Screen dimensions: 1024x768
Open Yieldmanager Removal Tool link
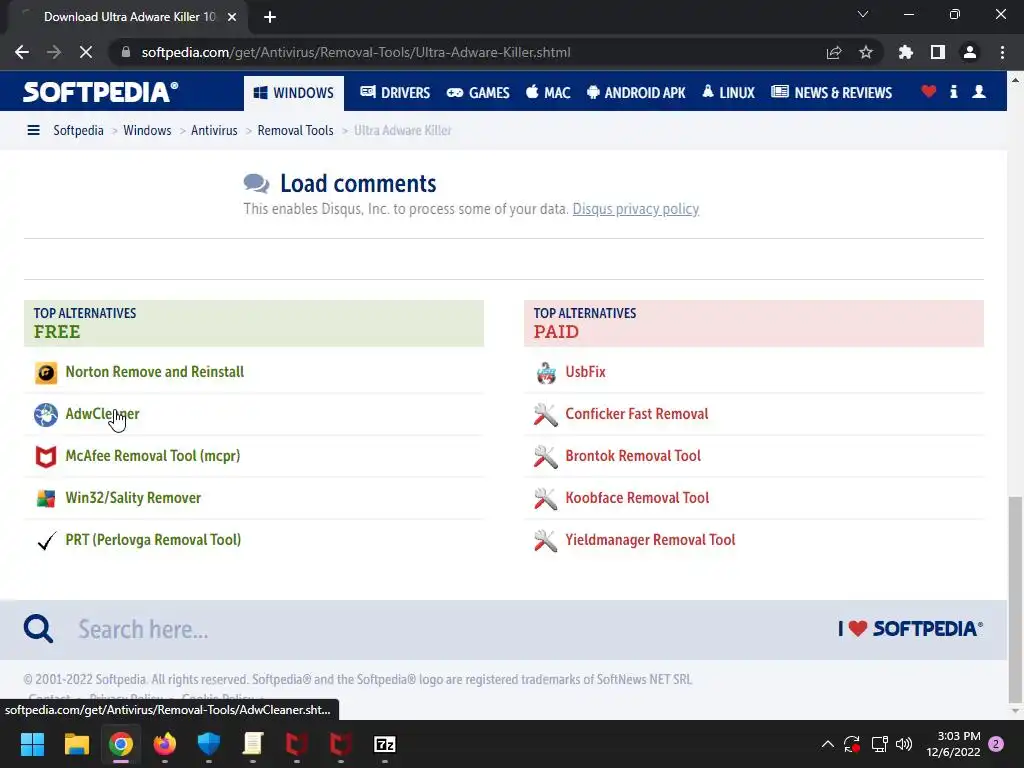(x=650, y=539)
